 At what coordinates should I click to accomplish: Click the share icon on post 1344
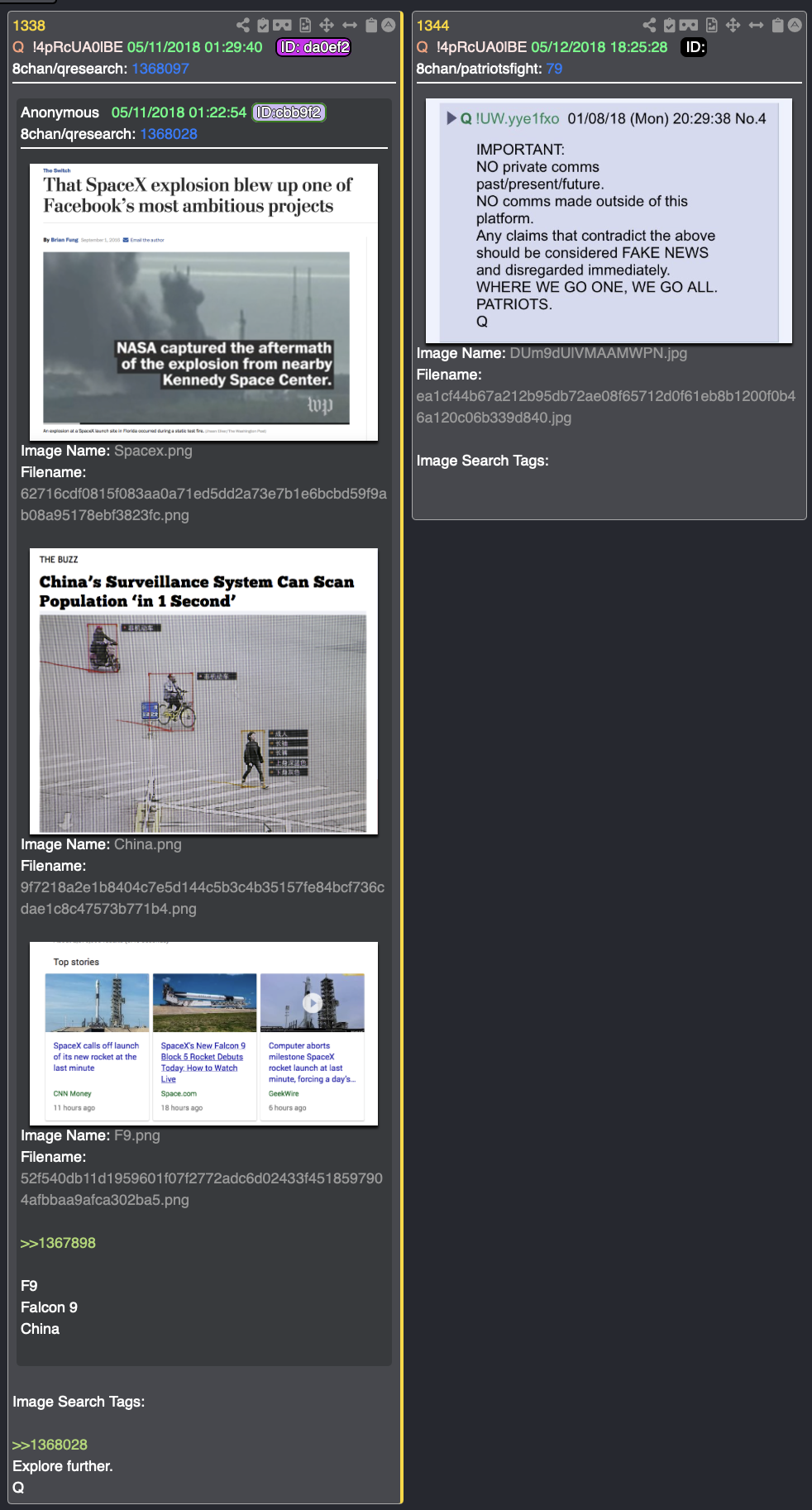(x=650, y=26)
